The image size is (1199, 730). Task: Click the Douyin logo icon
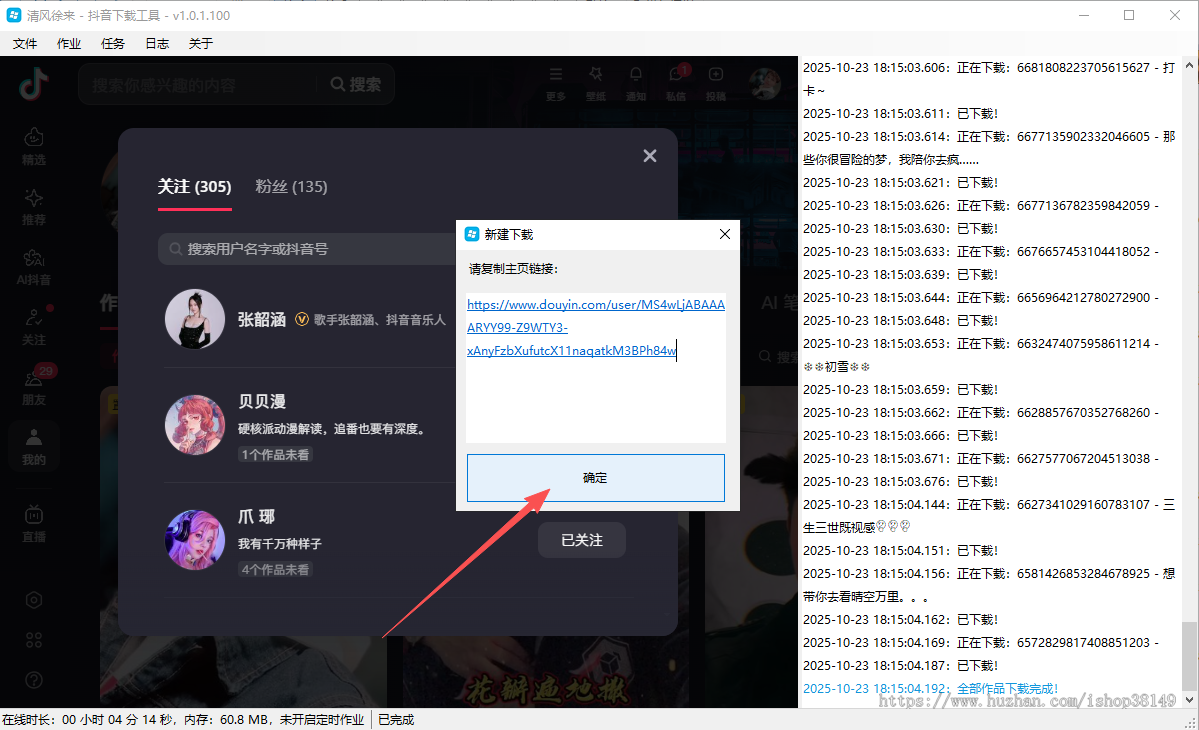click(x=34, y=84)
